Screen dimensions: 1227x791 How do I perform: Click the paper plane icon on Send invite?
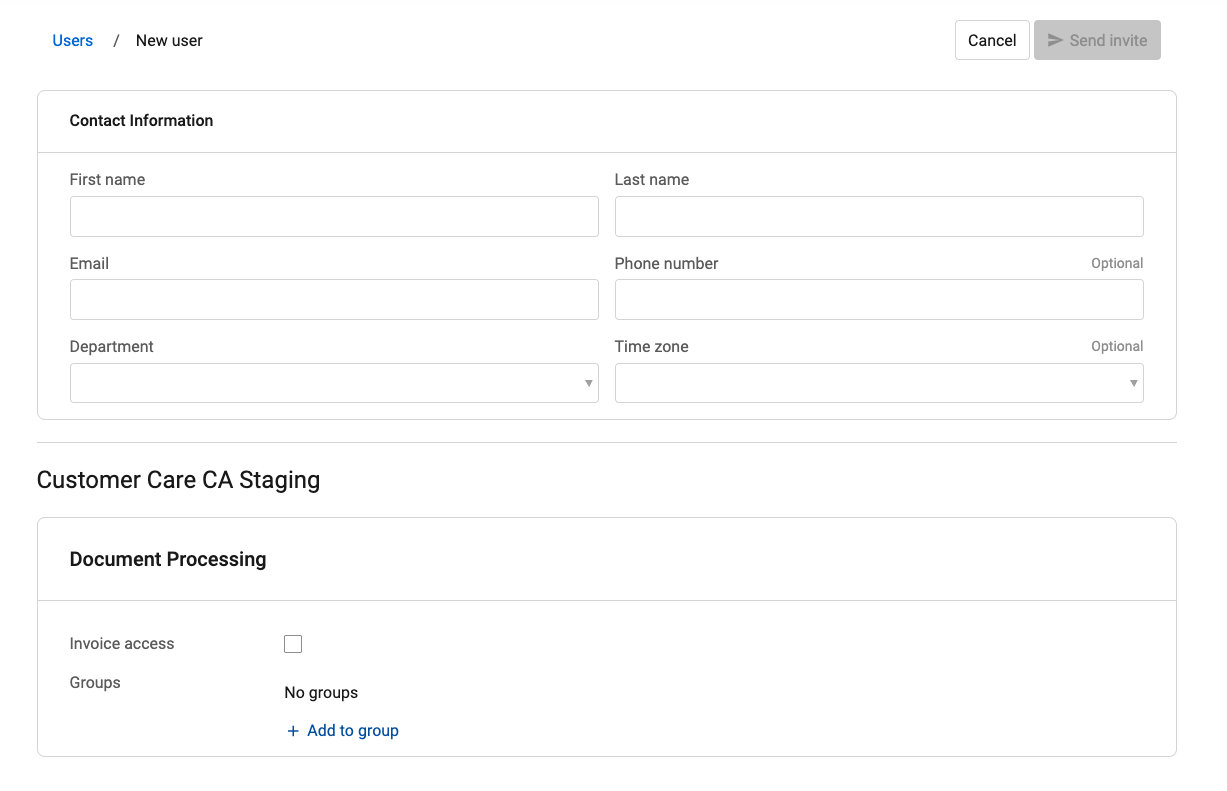coord(1055,40)
